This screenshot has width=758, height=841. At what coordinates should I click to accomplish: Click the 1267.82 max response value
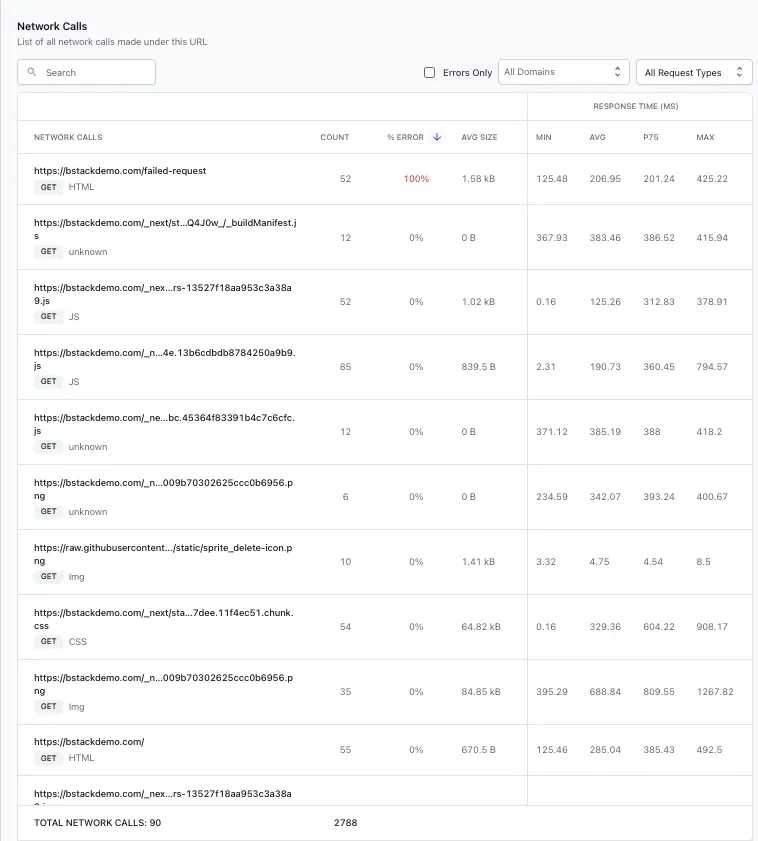click(x=715, y=692)
